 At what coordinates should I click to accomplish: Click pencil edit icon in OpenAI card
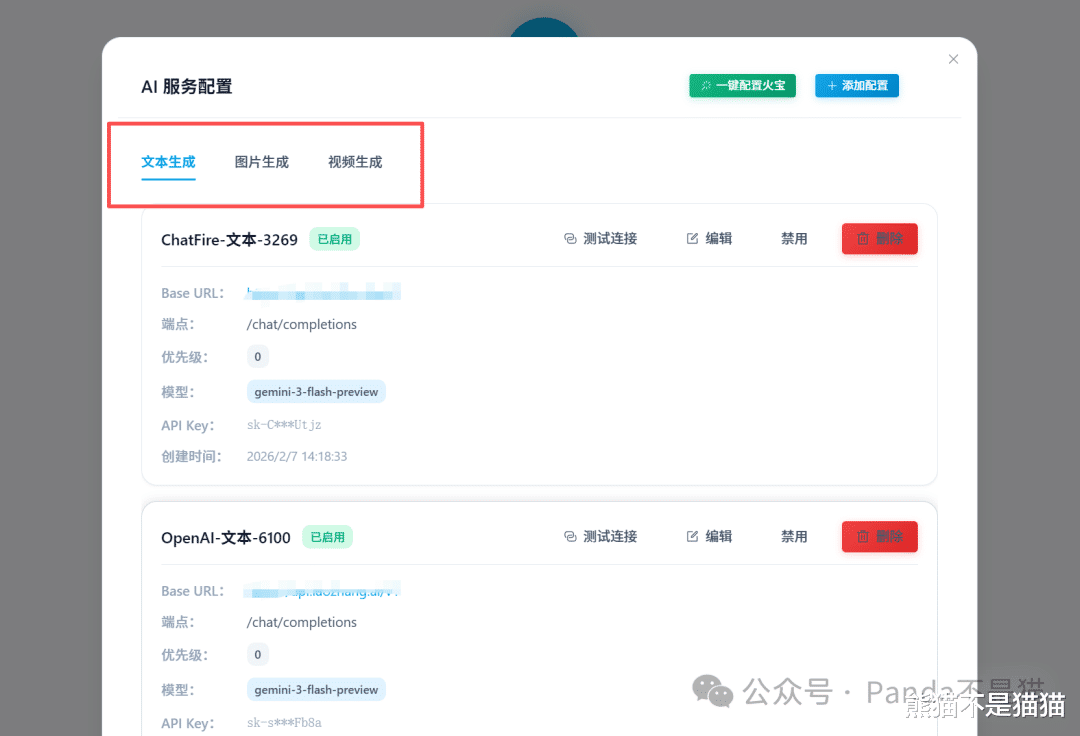pos(692,536)
